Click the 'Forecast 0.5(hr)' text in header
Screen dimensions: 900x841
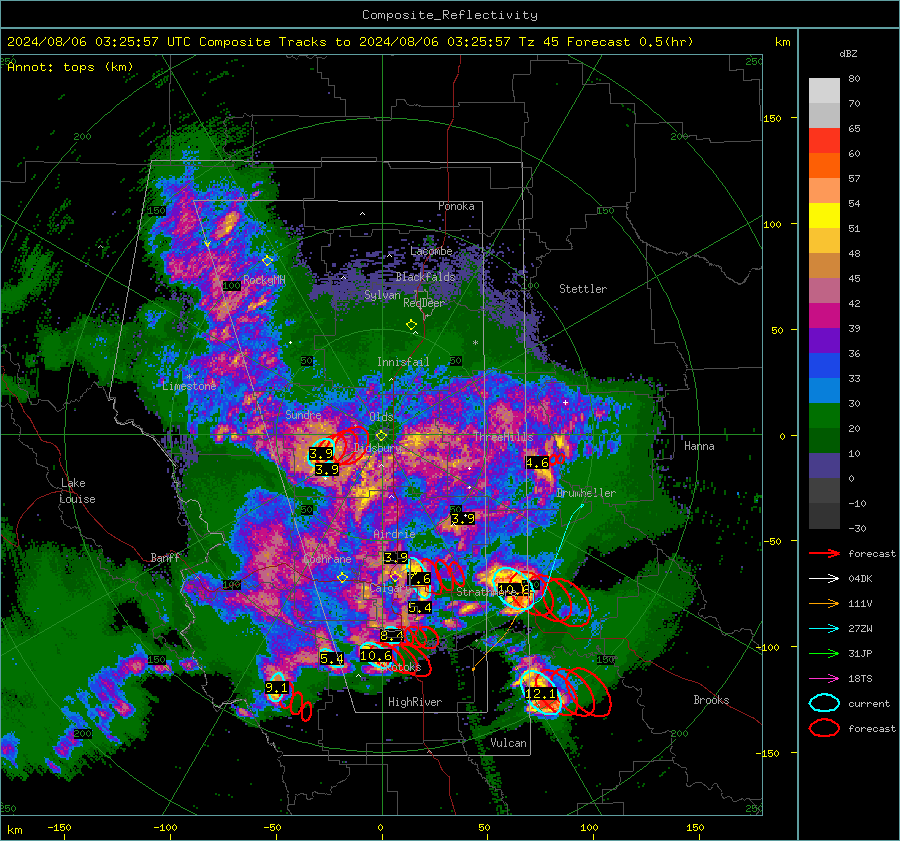(x=630, y=42)
